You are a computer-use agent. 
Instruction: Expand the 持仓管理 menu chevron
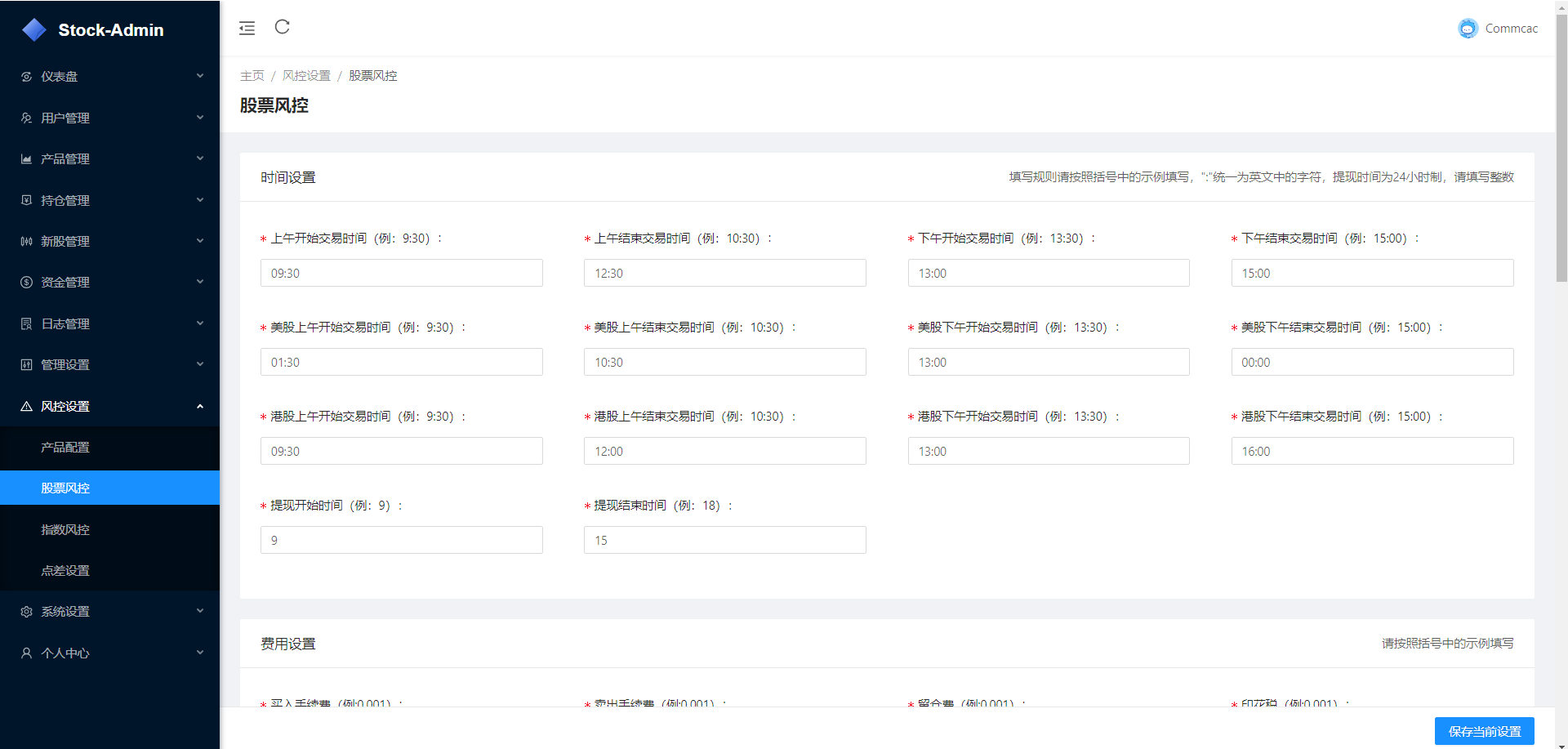pyautogui.click(x=200, y=200)
